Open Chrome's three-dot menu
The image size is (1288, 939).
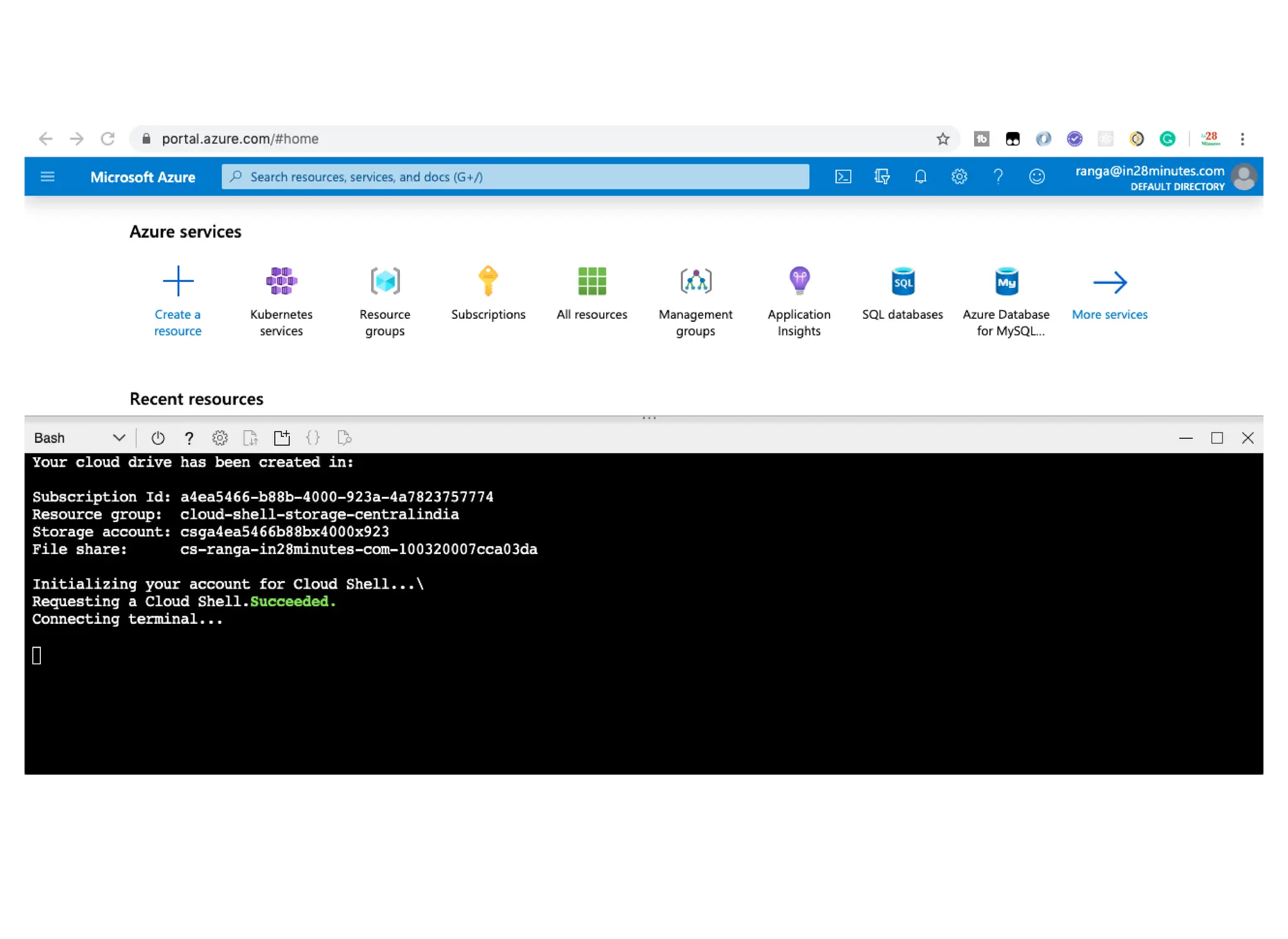pyautogui.click(x=1242, y=139)
